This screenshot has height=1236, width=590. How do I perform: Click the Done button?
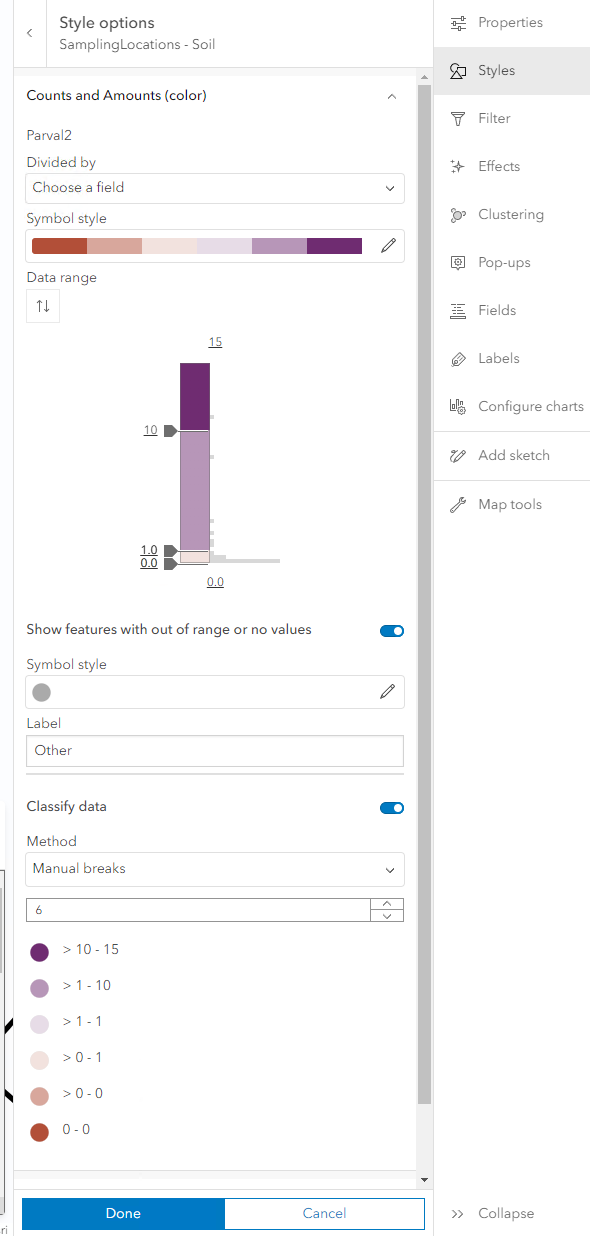(122, 1213)
